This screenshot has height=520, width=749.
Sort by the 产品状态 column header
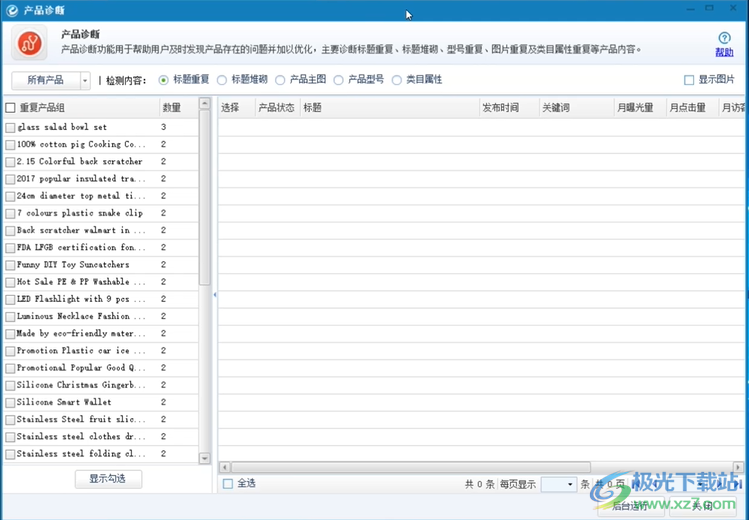tap(277, 108)
